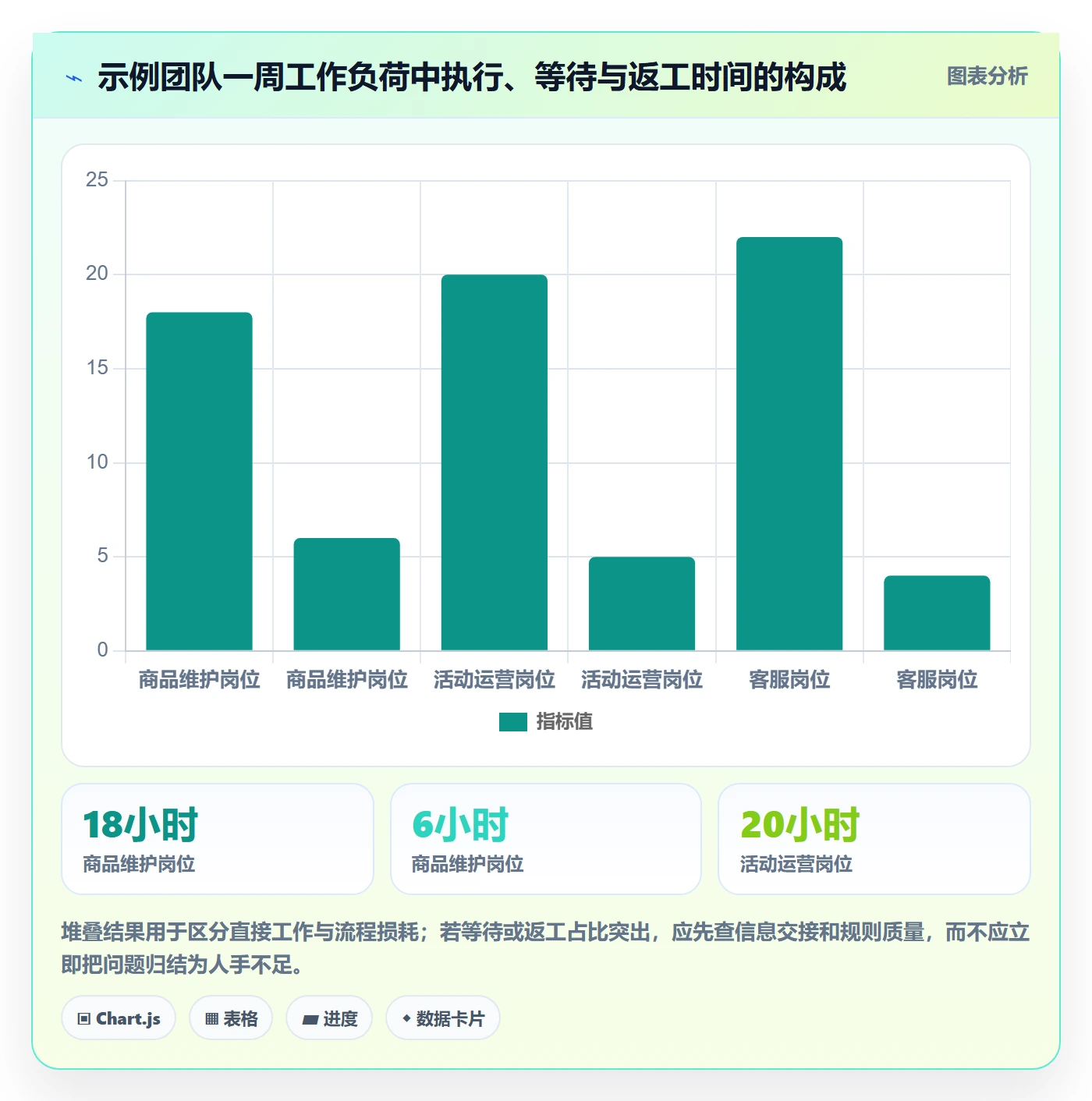Select the 进度 tag chip
Image resolution: width=1092 pixels, height=1101 pixels.
tap(329, 1018)
